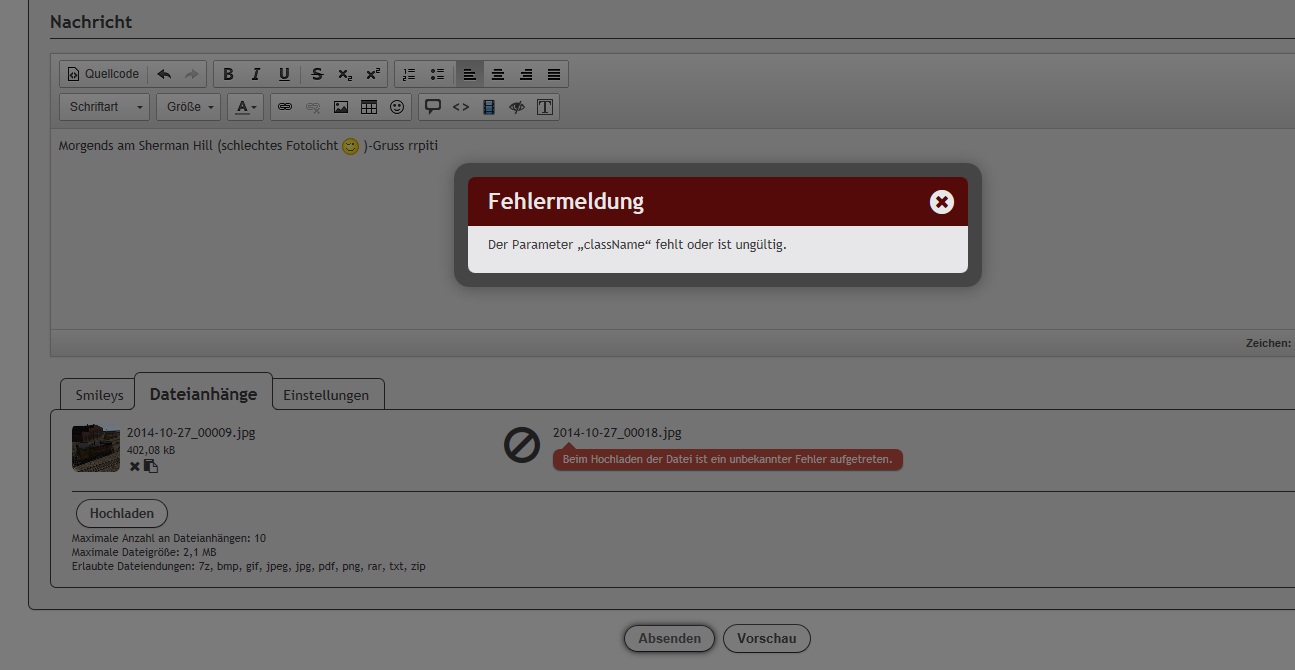Click thumbnail of 2014-10-27_00009.jpg
The width and height of the screenshot is (1295, 670).
click(96, 448)
